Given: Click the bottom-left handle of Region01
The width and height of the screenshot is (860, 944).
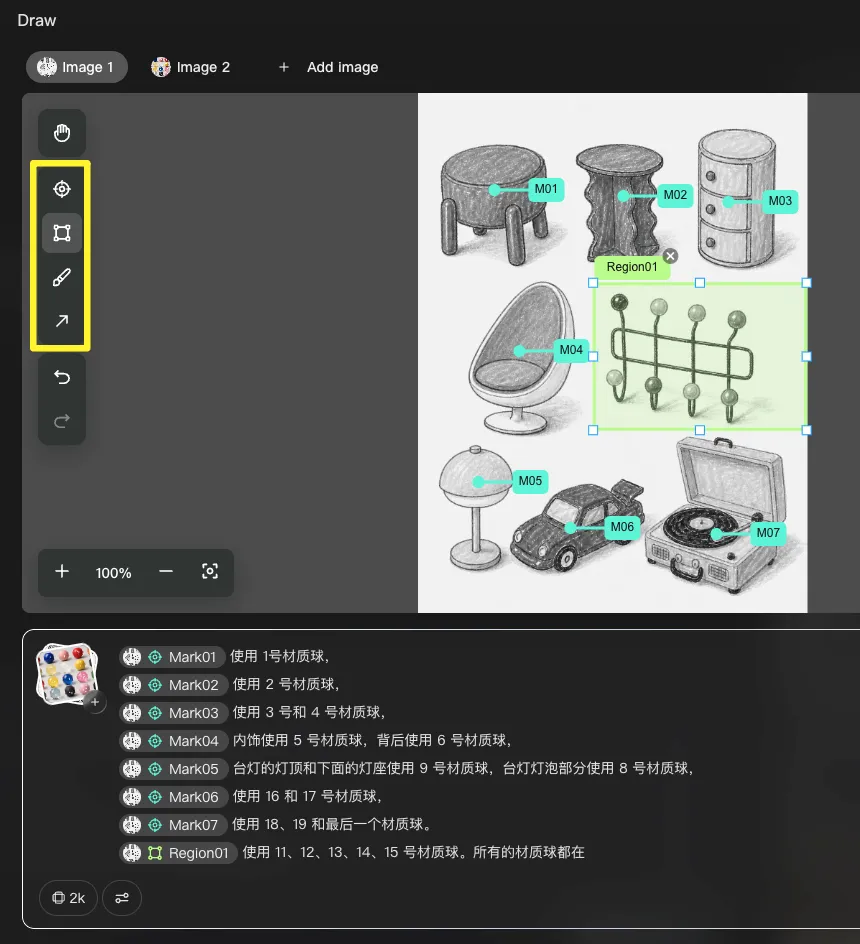Looking at the screenshot, I should pos(593,430).
